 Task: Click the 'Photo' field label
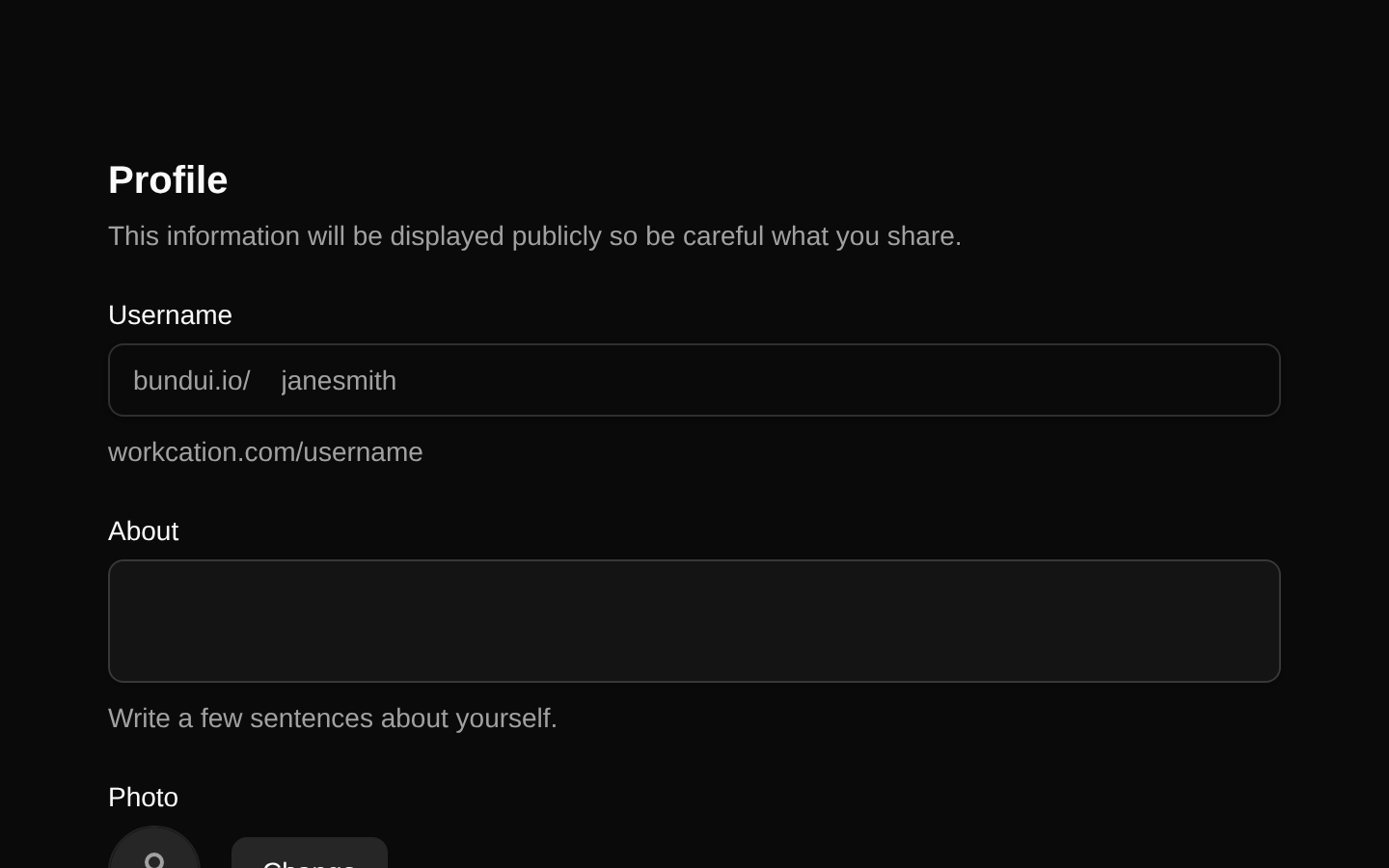[144, 798]
